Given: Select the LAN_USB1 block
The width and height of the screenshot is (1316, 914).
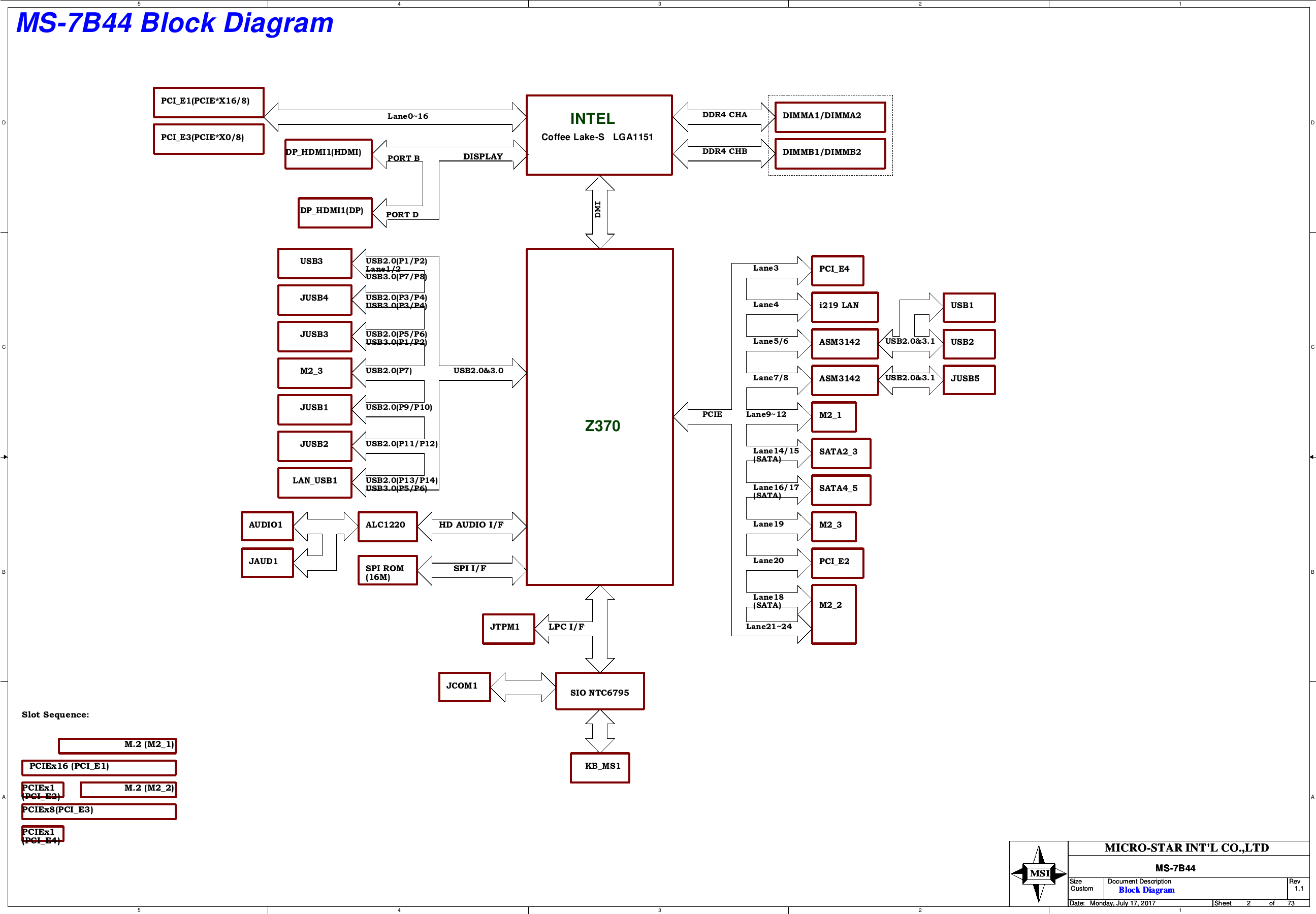Looking at the screenshot, I should (314, 483).
